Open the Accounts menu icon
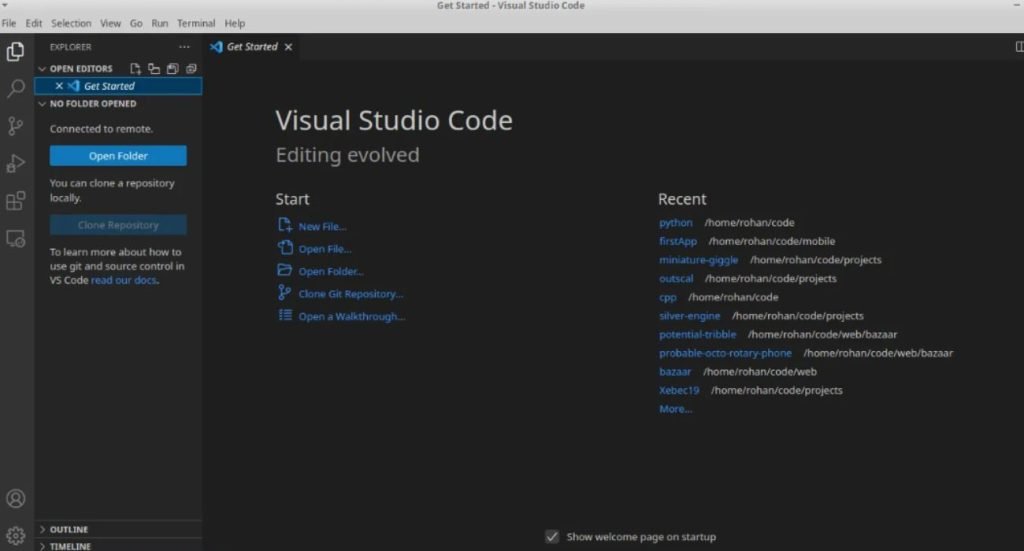 (16, 499)
